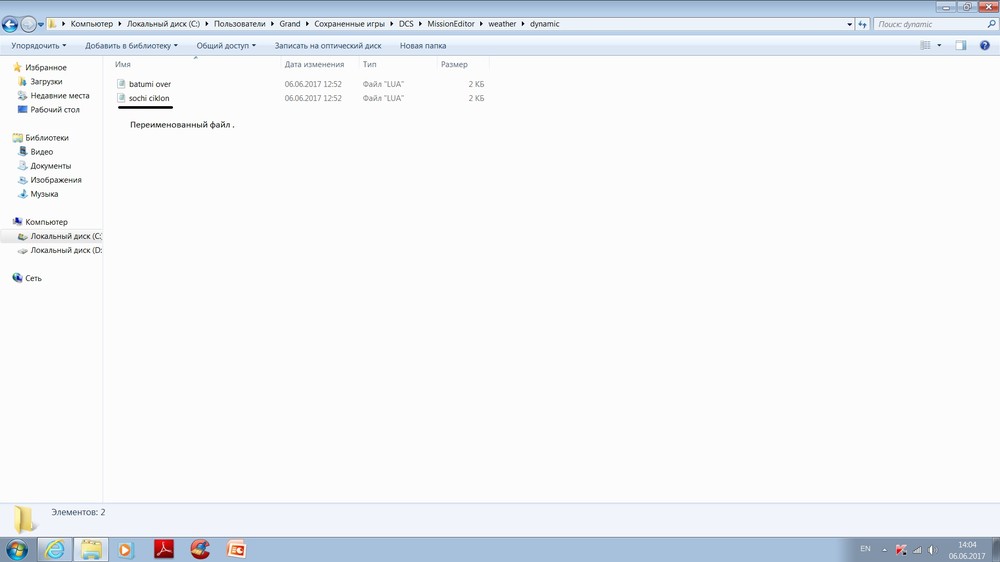Select Избранное in navigation pane

[46, 68]
